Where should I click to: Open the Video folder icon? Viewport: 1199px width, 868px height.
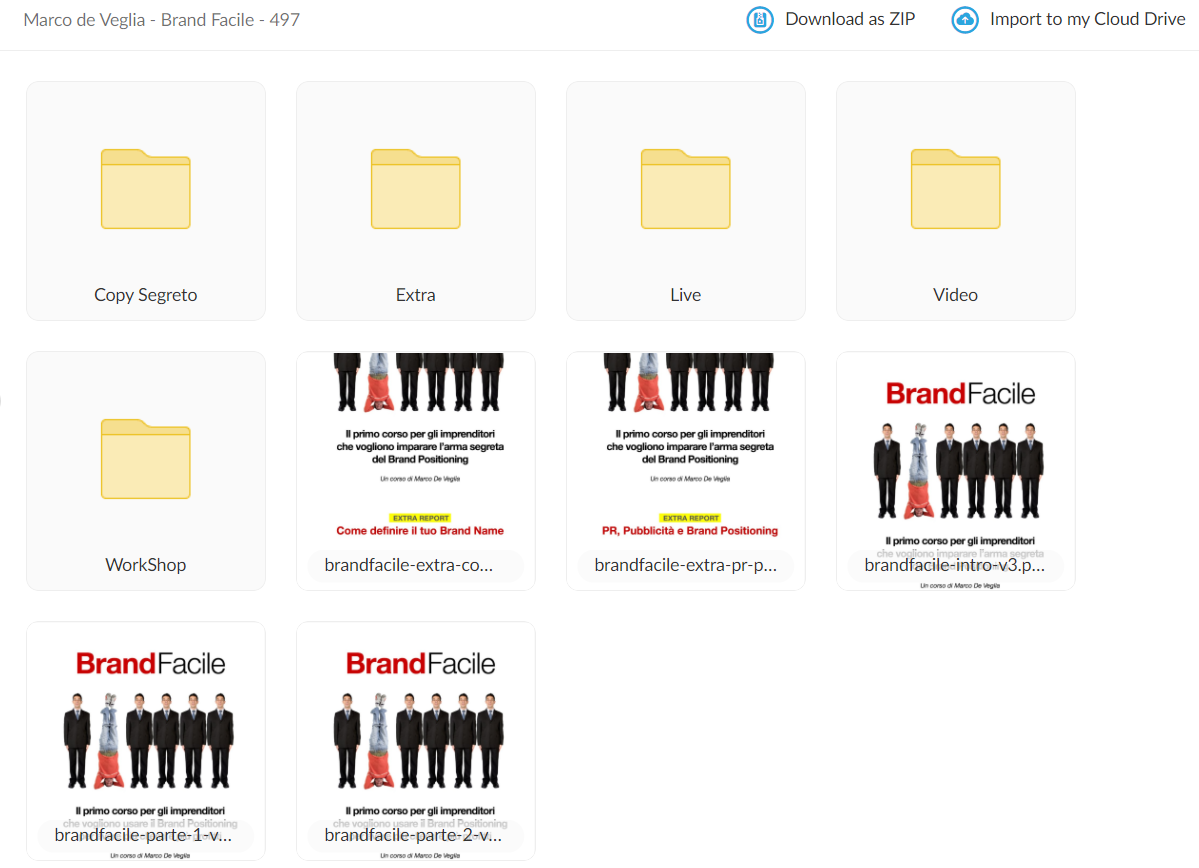pos(955,189)
